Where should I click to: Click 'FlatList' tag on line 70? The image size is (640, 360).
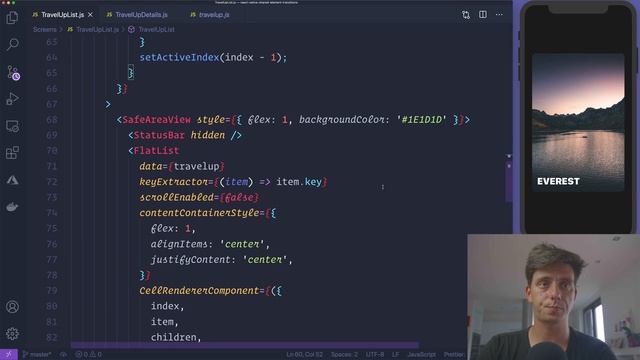pyautogui.click(x=156, y=151)
